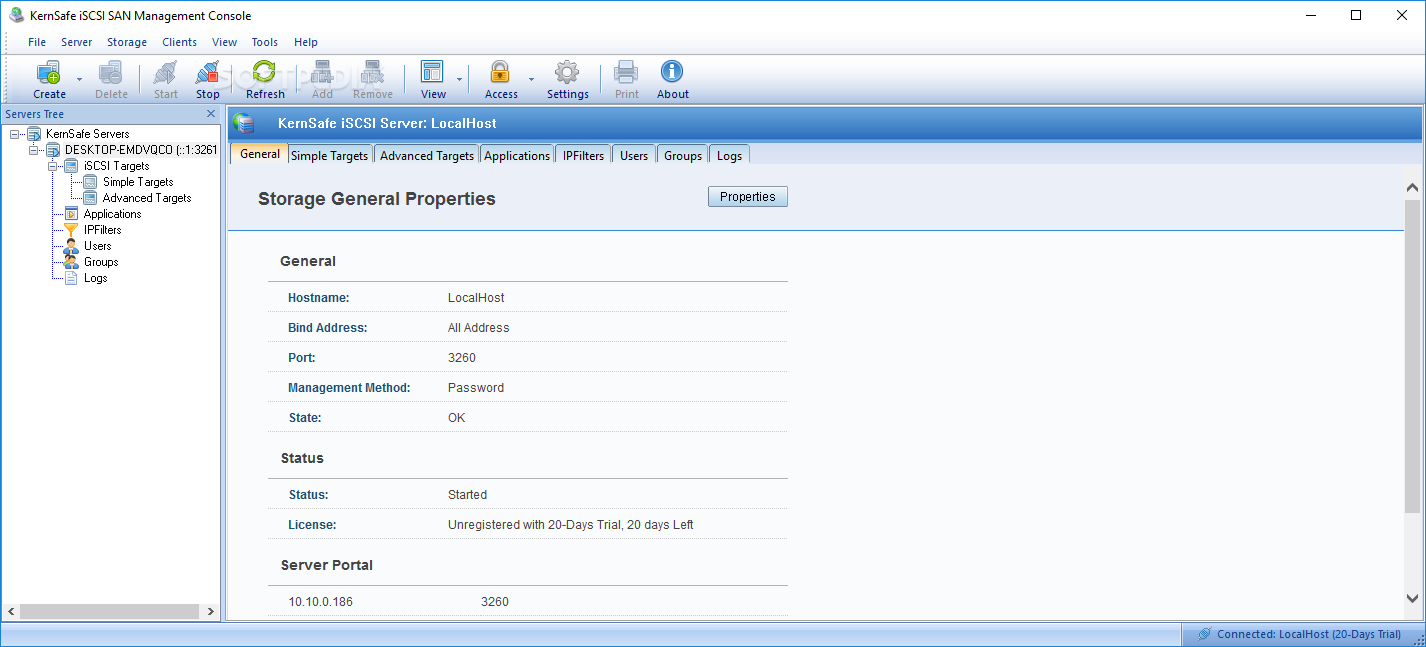
Task: Open the Storage menu
Action: point(127,42)
